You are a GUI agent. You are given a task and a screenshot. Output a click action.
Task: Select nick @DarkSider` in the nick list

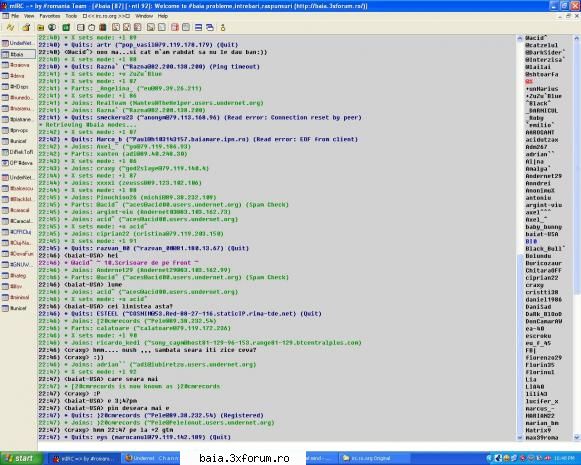pyautogui.click(x=545, y=53)
